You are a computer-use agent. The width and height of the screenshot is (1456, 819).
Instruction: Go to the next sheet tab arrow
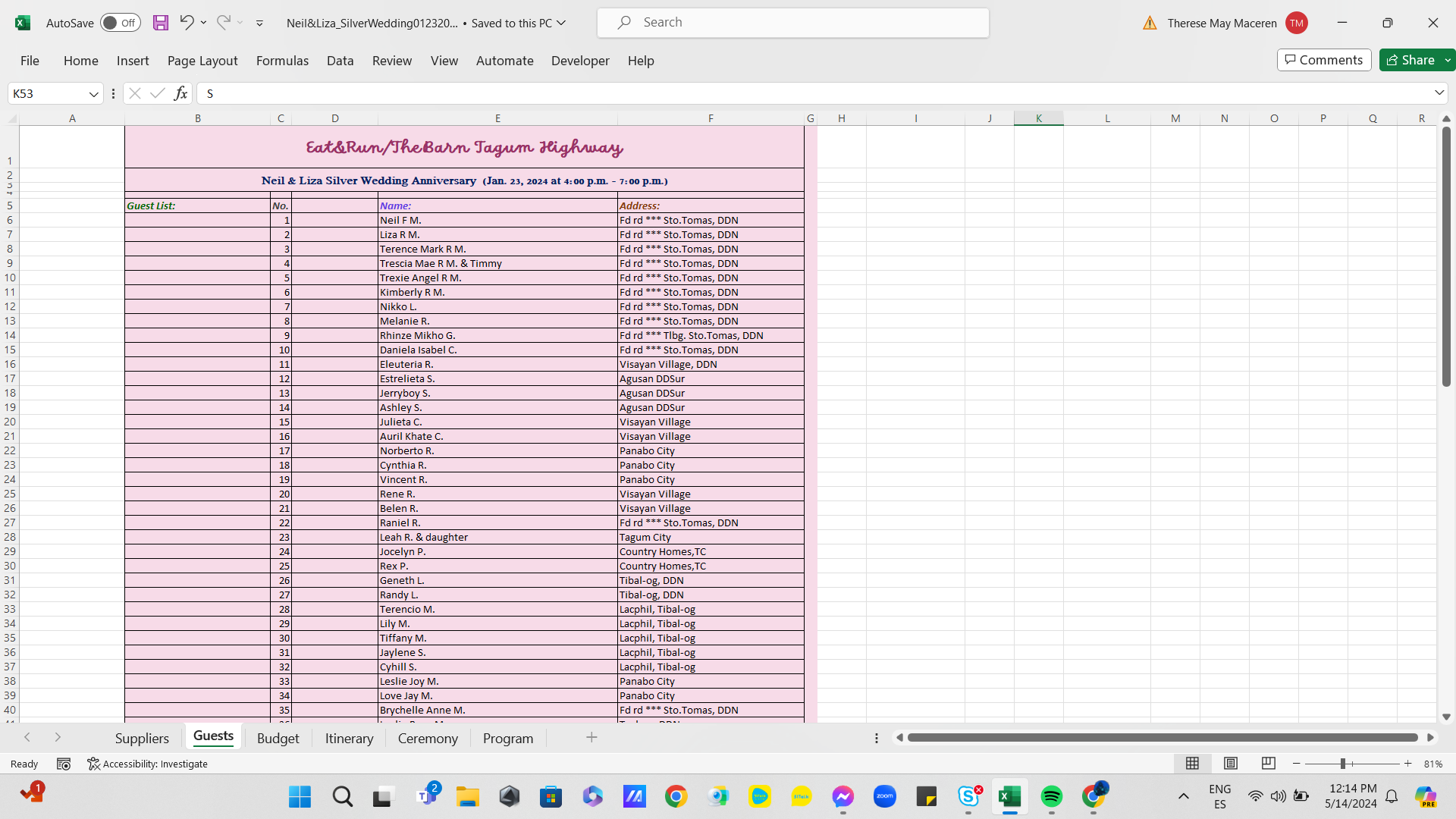click(58, 737)
